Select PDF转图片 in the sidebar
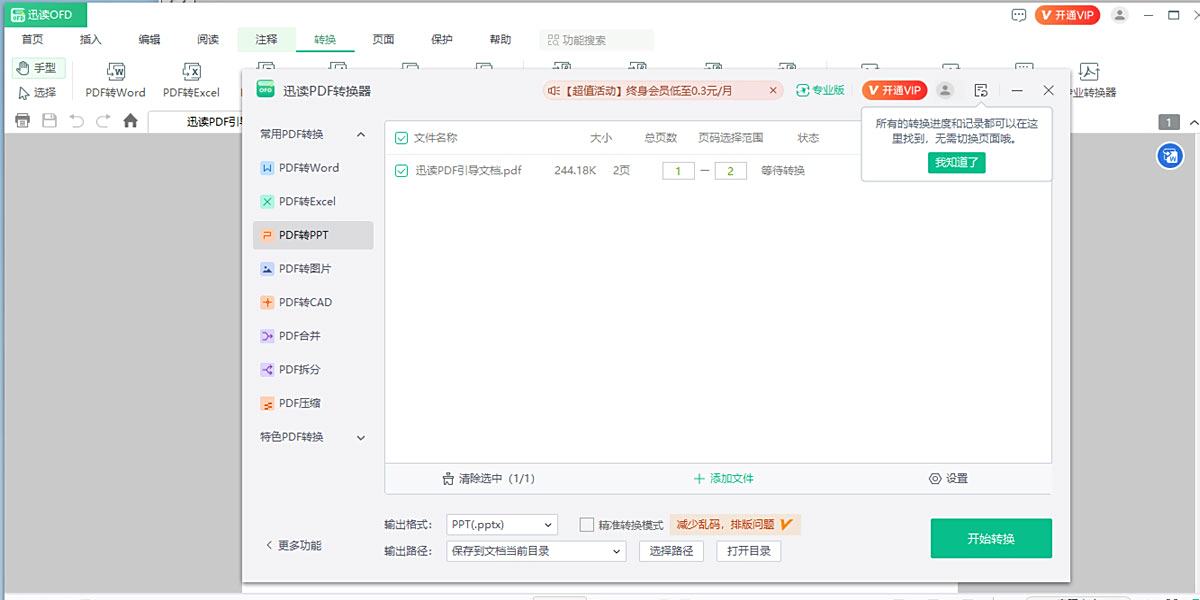Image resolution: width=1200 pixels, height=600 pixels. point(305,269)
